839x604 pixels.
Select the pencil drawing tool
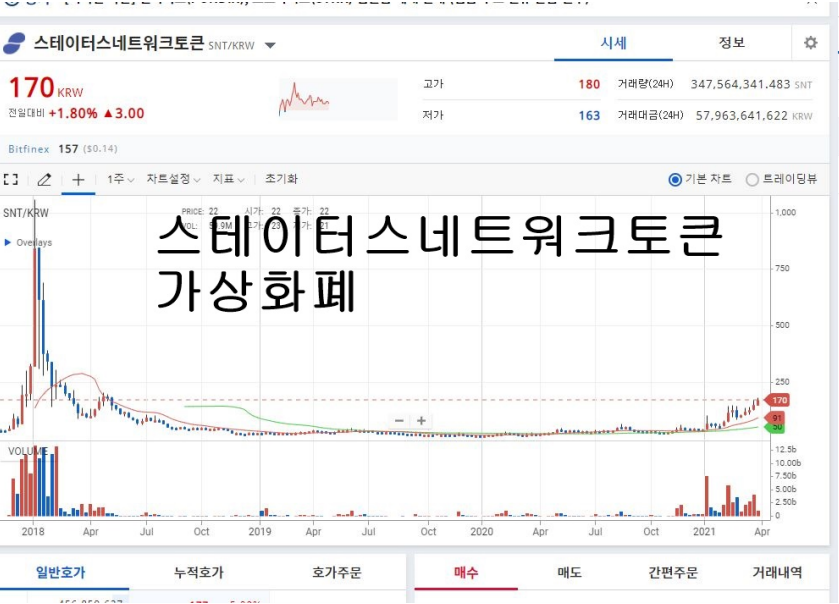[x=44, y=179]
